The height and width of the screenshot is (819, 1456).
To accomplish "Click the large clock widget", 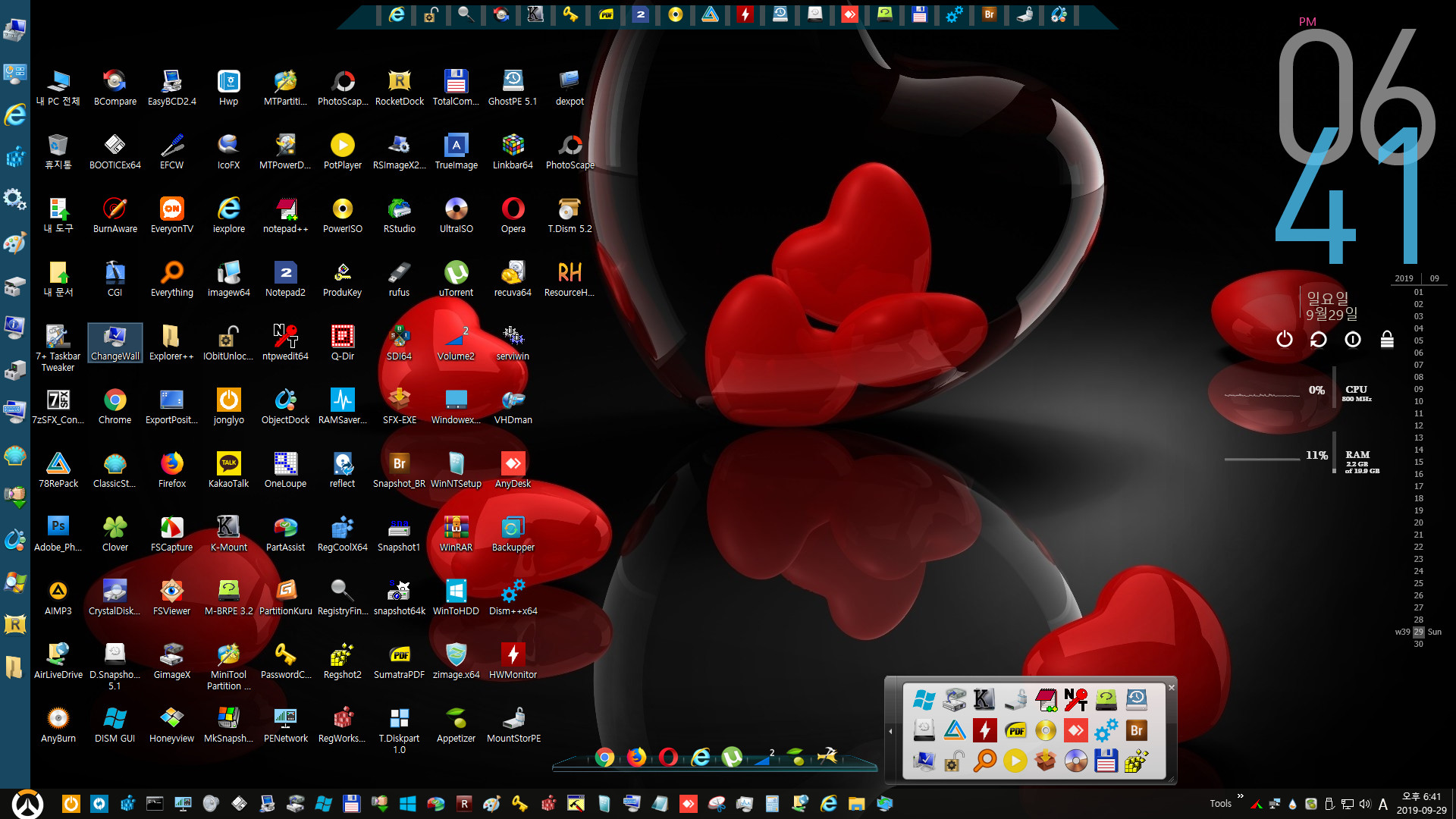I will point(1356,146).
